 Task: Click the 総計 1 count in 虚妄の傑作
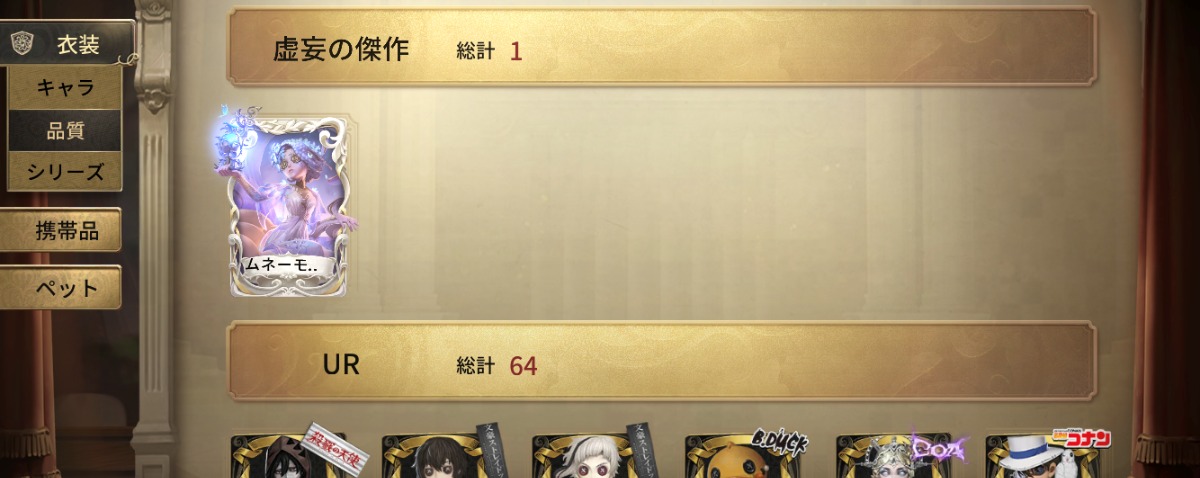pos(489,51)
